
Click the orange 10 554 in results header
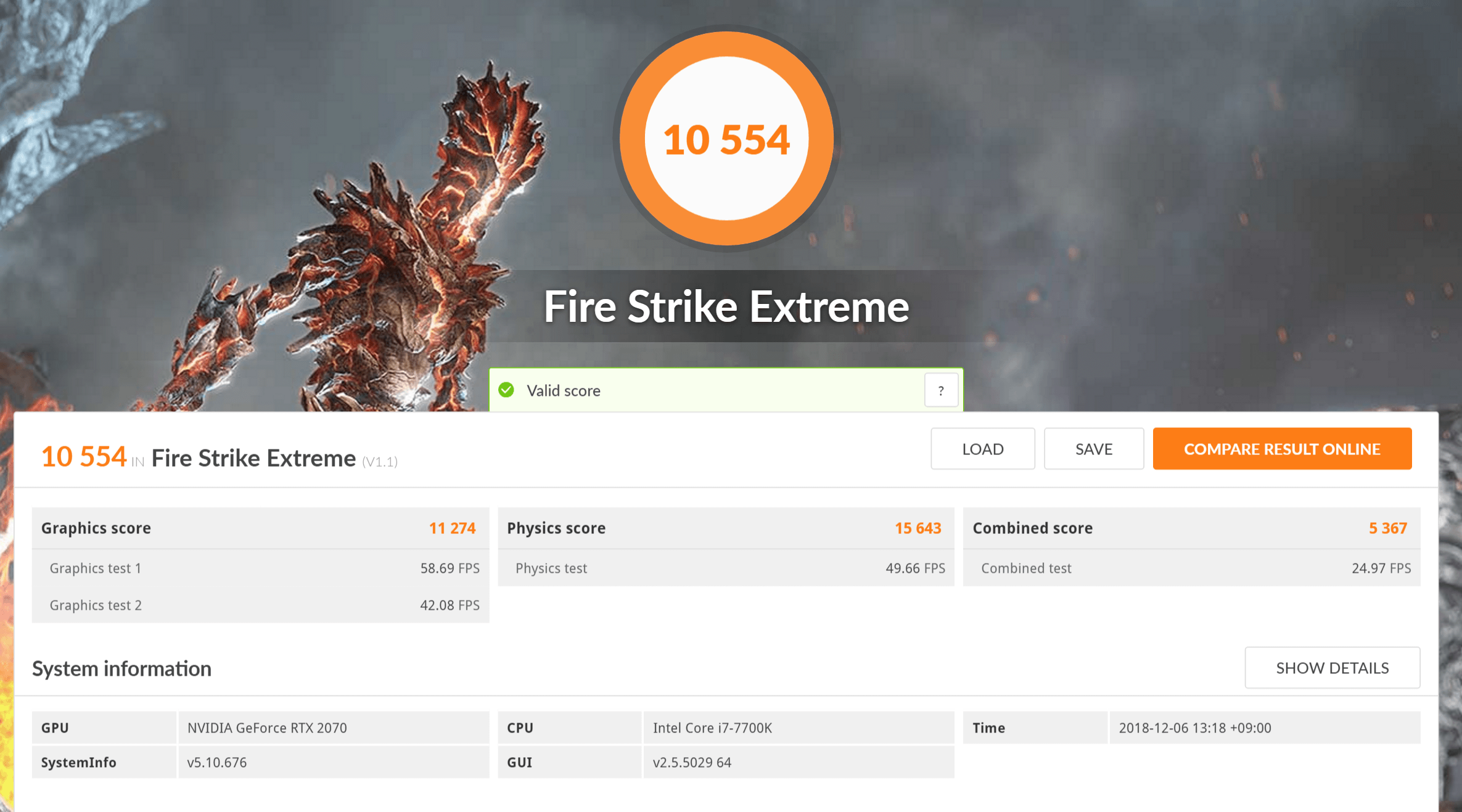click(84, 456)
